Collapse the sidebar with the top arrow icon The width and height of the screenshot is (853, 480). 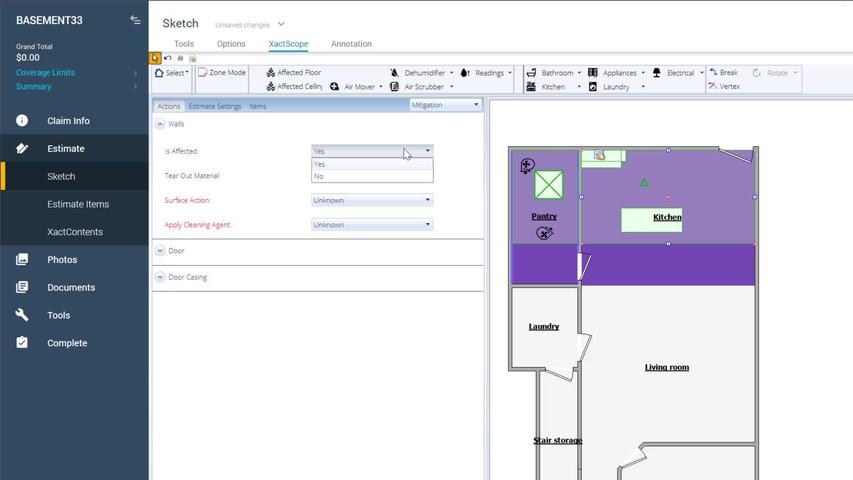[x=135, y=20]
